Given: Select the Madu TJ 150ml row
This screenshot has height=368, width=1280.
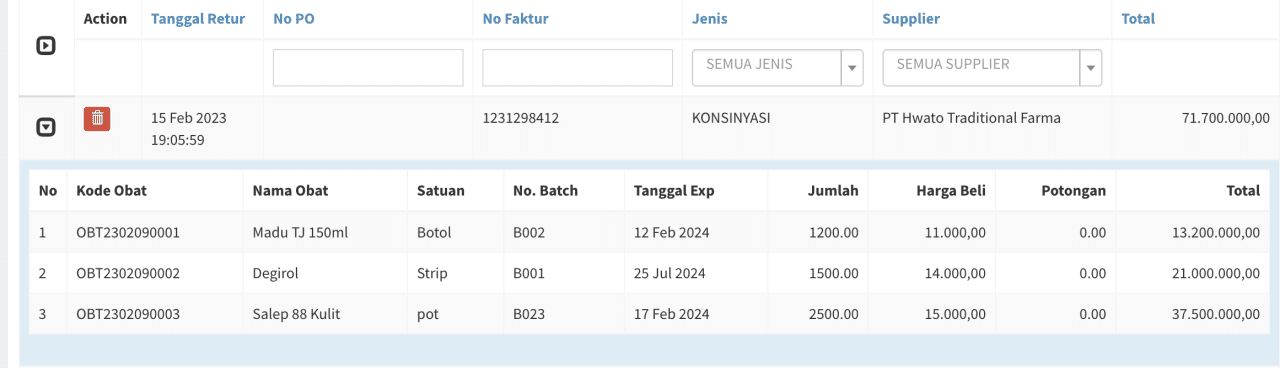Looking at the screenshot, I should [650, 233].
